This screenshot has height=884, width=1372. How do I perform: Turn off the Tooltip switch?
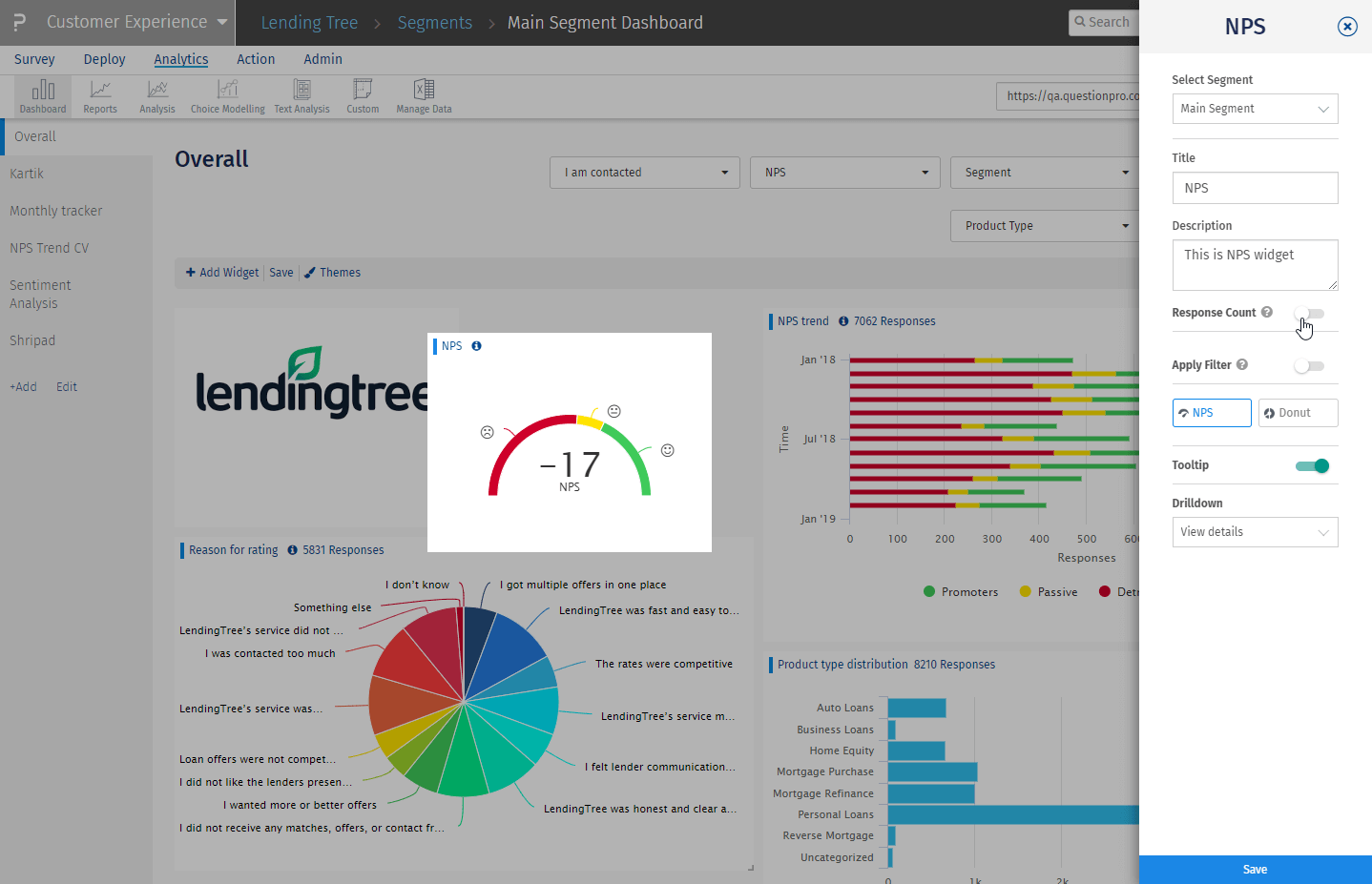point(1312,466)
